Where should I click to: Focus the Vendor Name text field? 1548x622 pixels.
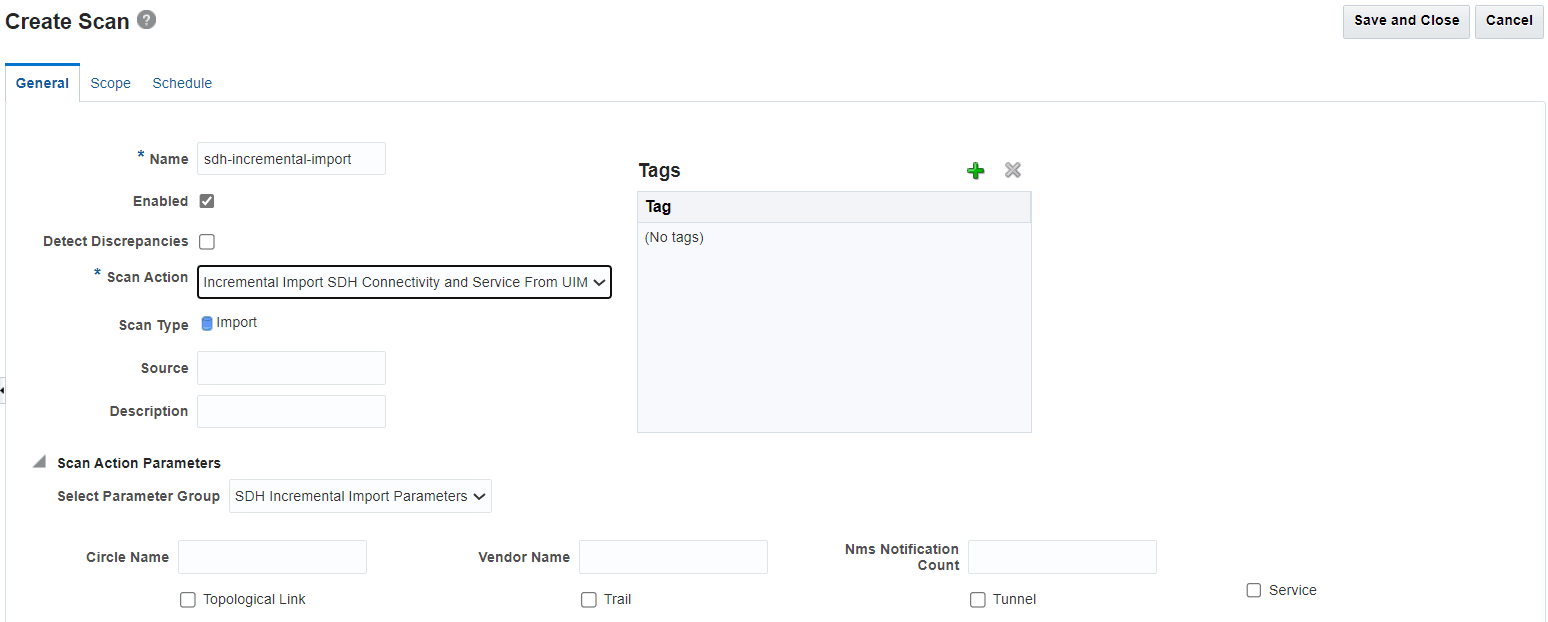673,557
